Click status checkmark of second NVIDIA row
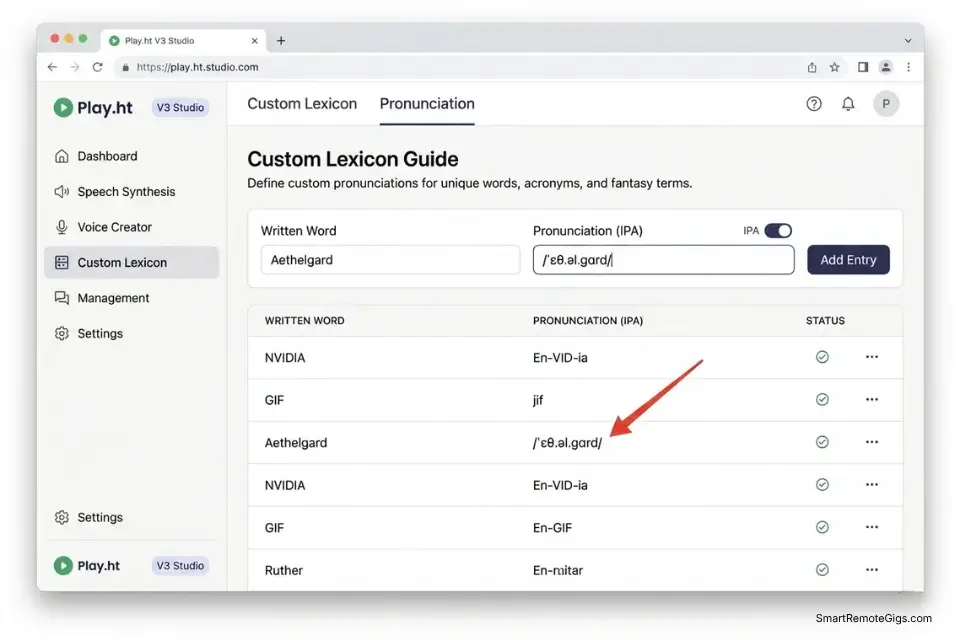Viewport: 960px width, 640px height. 822,484
